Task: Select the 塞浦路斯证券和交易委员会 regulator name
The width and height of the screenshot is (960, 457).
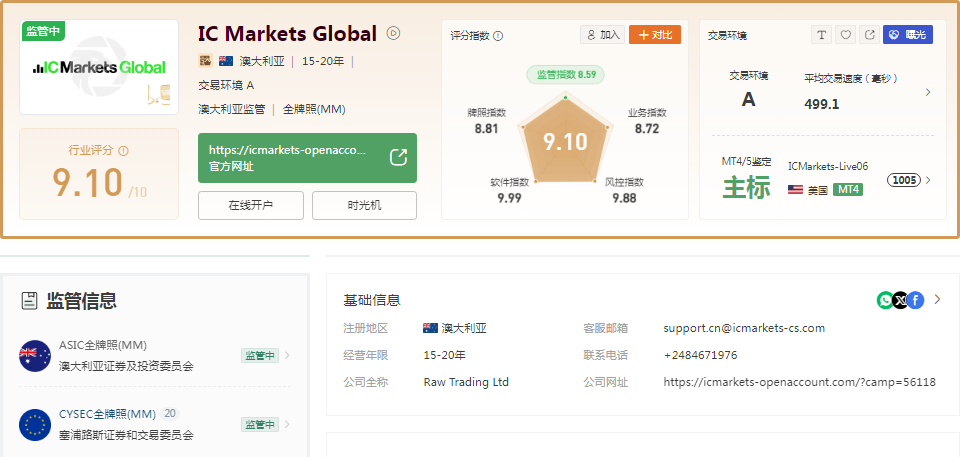Action: (126, 436)
